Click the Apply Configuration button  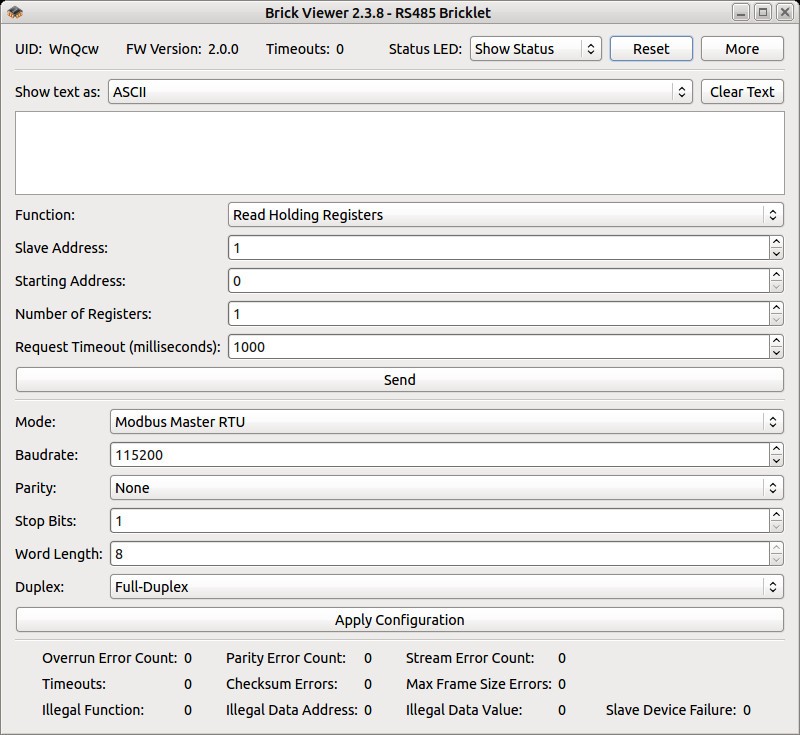pyautogui.click(x=399, y=620)
